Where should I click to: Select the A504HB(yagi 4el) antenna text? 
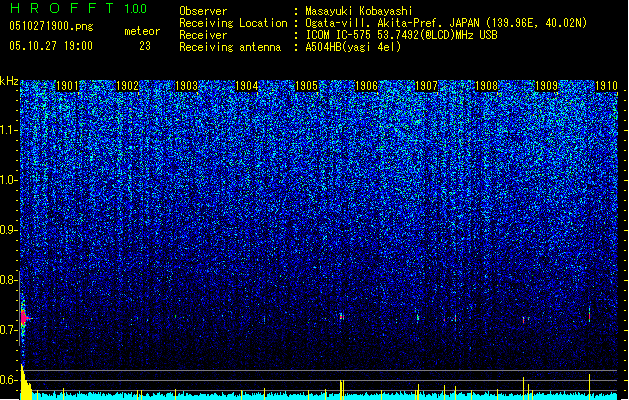pos(353,47)
